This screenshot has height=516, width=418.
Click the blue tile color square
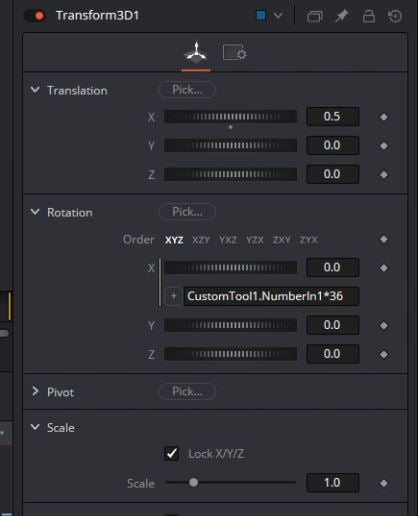click(x=261, y=15)
